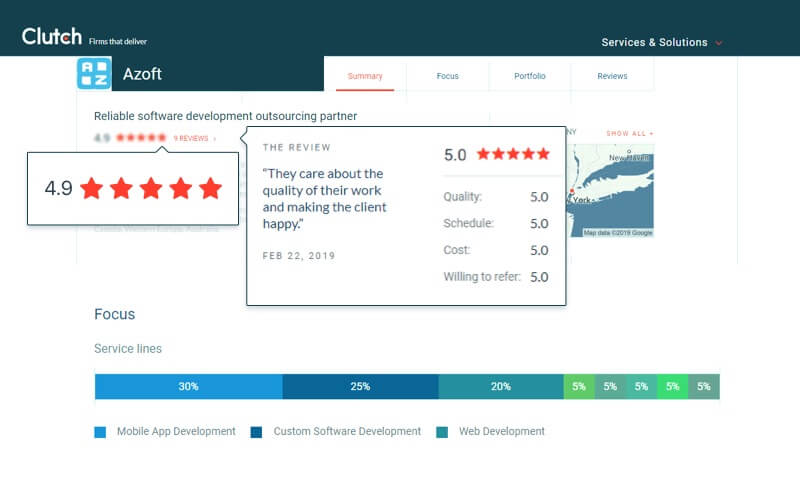Click THE REVIEW heading
The width and height of the screenshot is (800, 480).
point(297,148)
